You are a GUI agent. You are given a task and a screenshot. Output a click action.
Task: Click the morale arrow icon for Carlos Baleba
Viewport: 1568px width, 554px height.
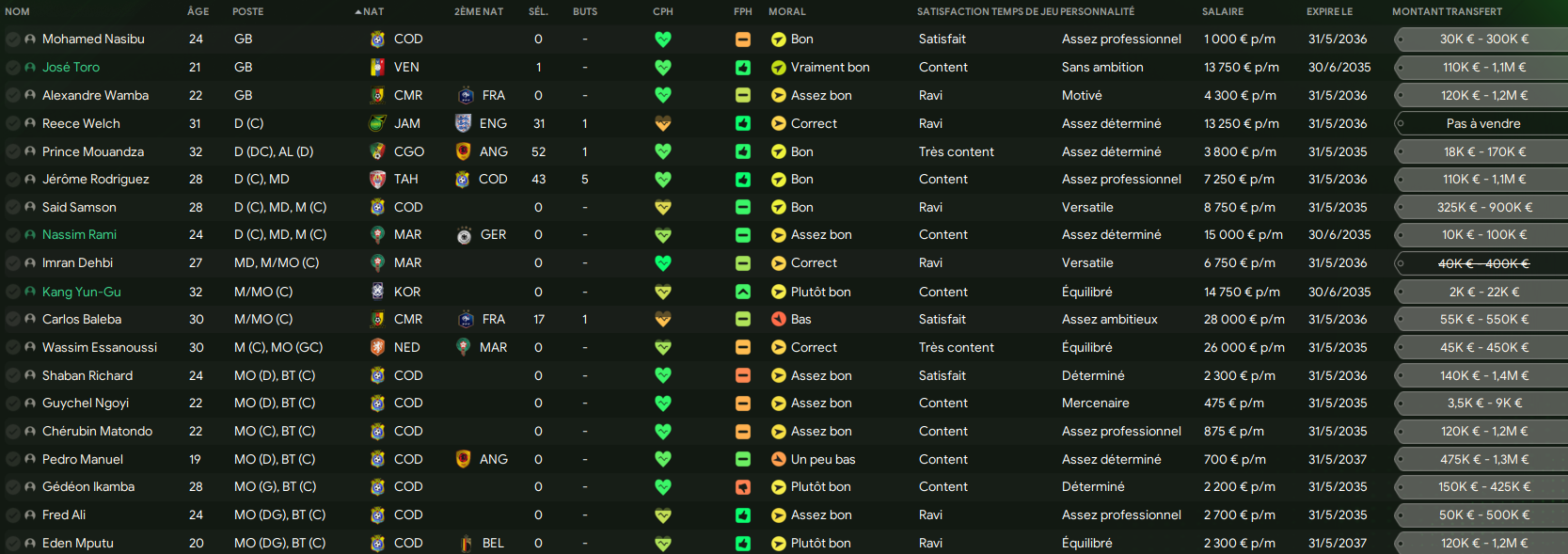click(x=779, y=320)
